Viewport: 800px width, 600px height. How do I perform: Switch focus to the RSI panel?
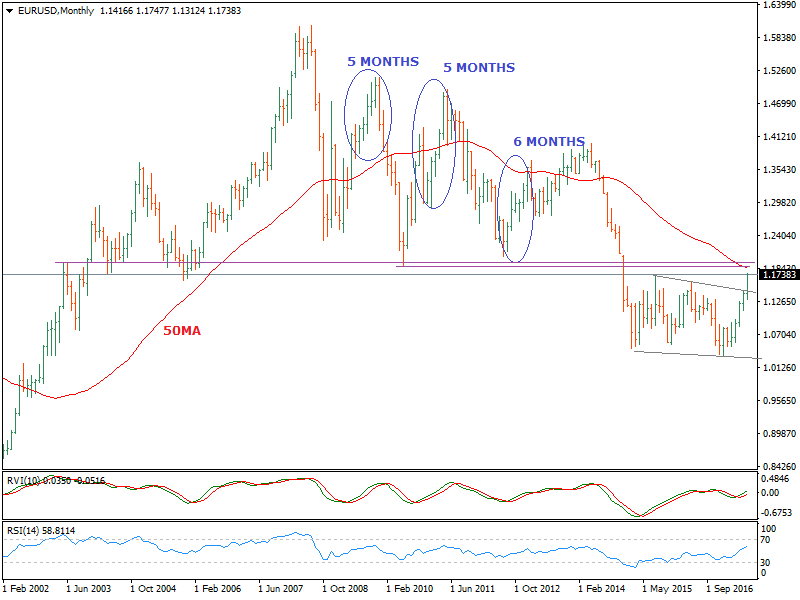tap(400, 550)
